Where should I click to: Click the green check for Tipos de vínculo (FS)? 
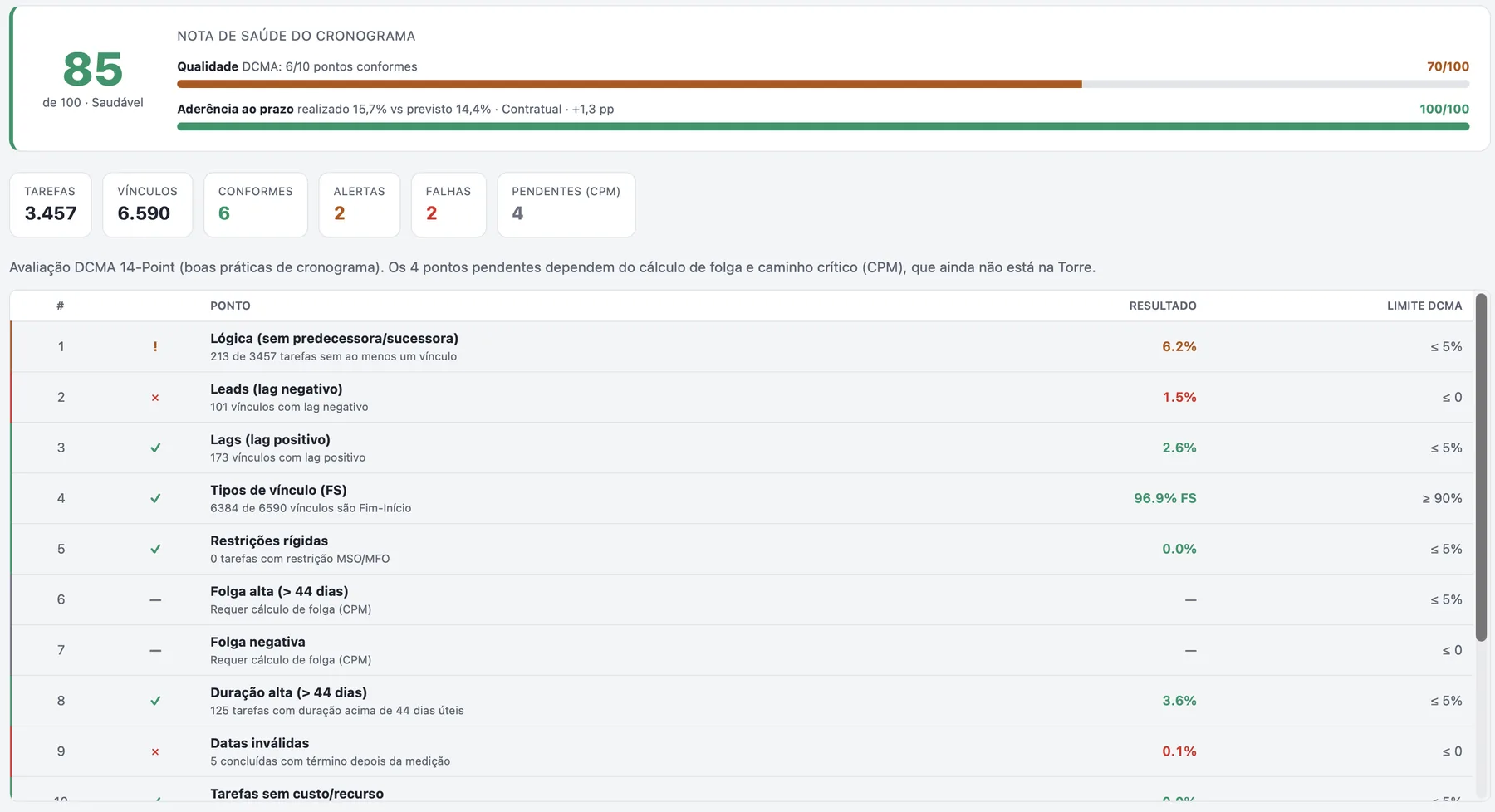[x=155, y=499]
